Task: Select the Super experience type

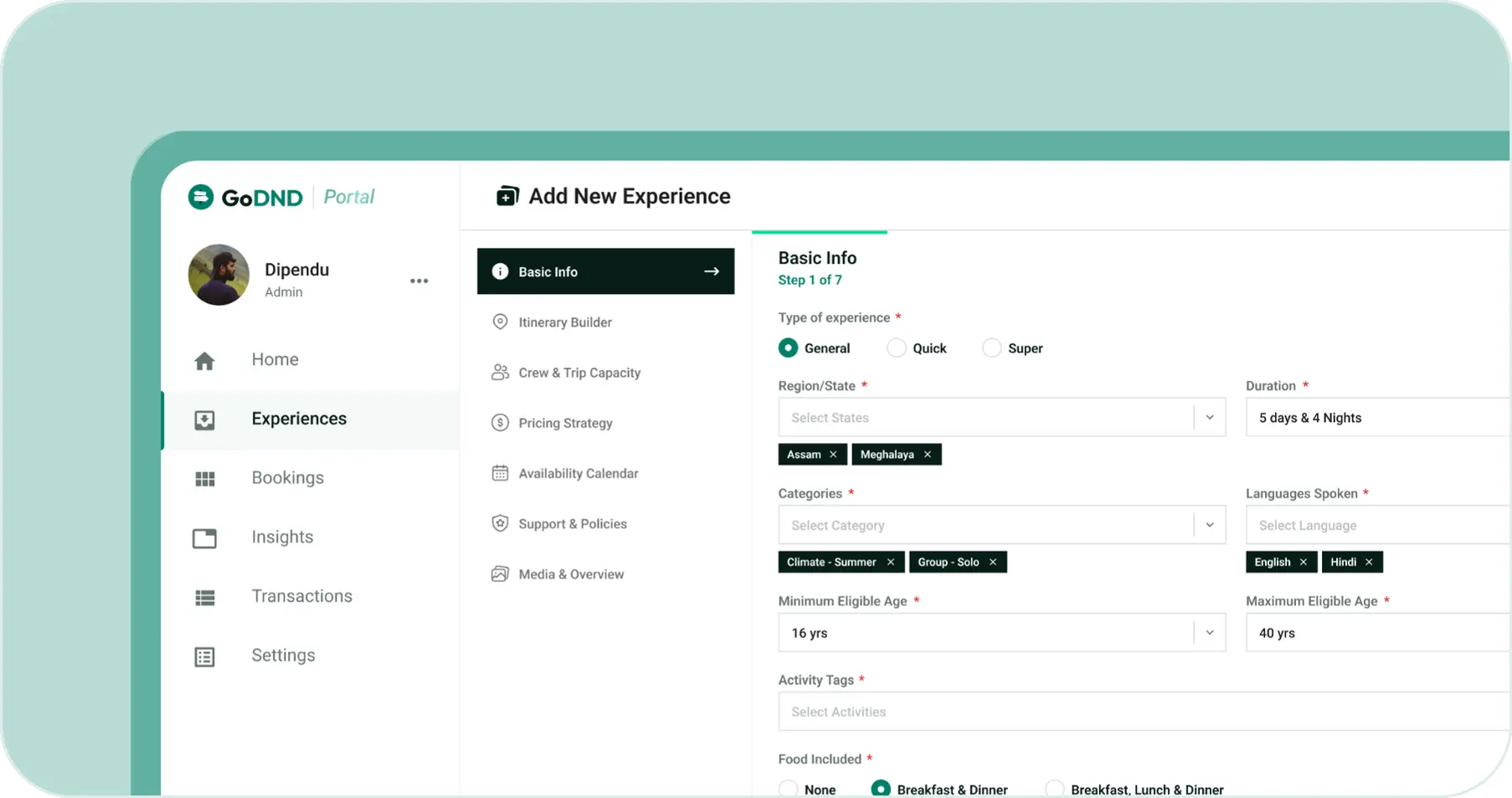Action: pyautogui.click(x=992, y=348)
